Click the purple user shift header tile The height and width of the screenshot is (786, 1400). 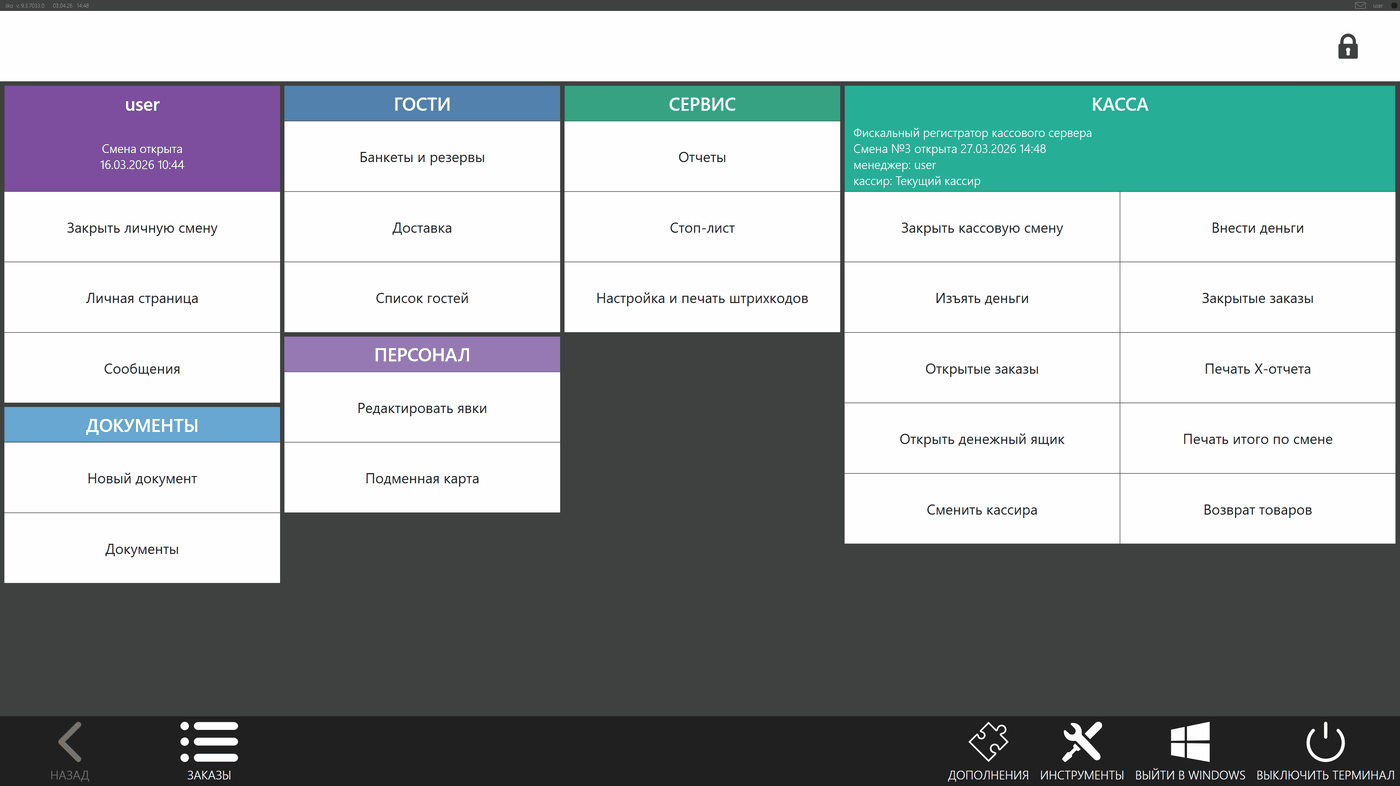pos(142,139)
